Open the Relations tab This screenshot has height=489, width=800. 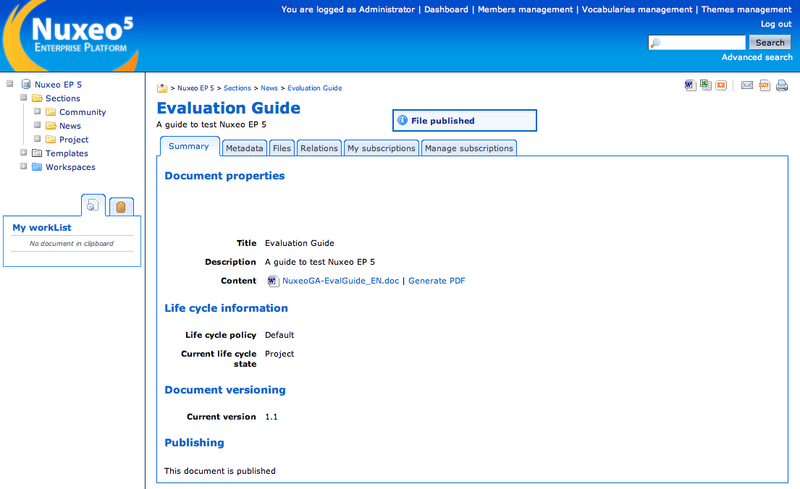click(319, 148)
